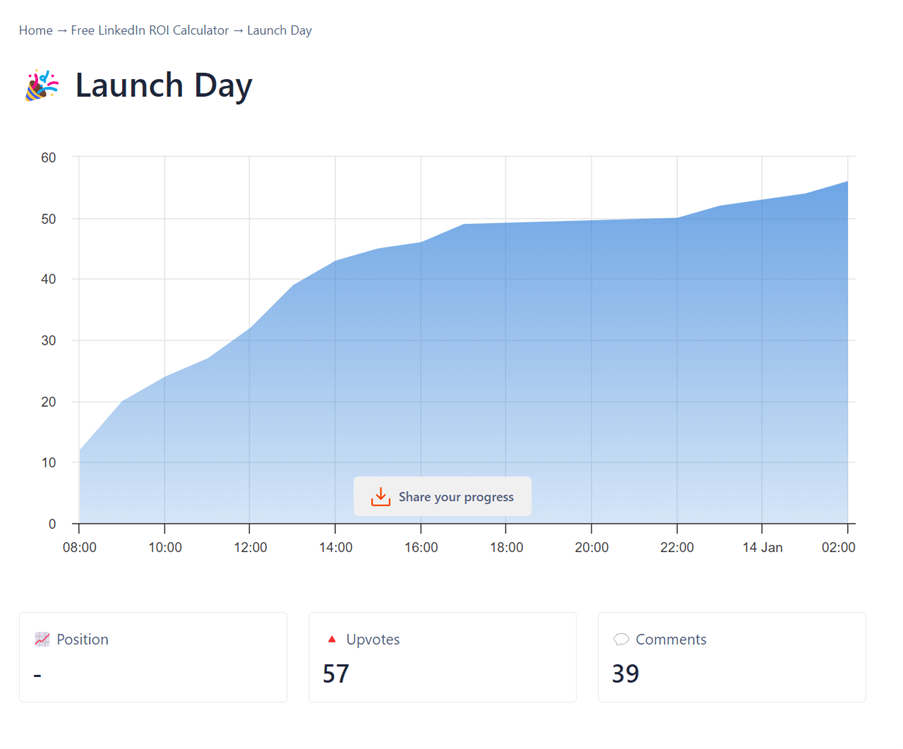Click the Comments card label
This screenshot has width=903, height=749.
coord(671,639)
